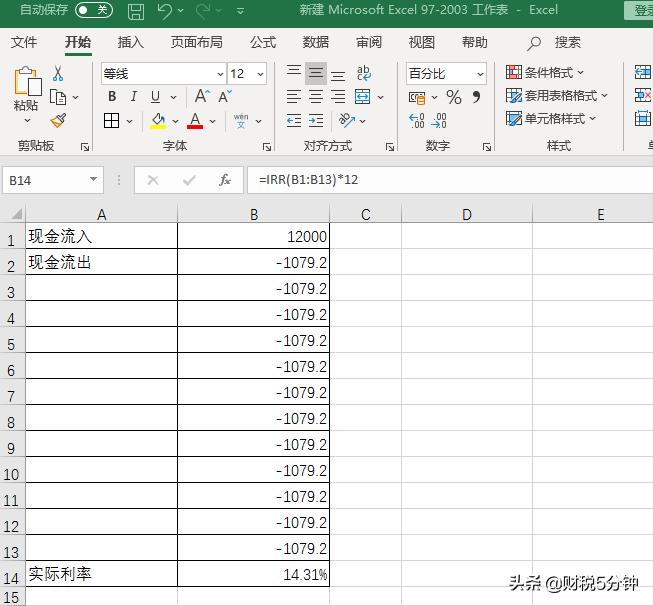653x606 pixels.
Task: Open the Borders options arrow
Action: pyautogui.click(x=130, y=121)
